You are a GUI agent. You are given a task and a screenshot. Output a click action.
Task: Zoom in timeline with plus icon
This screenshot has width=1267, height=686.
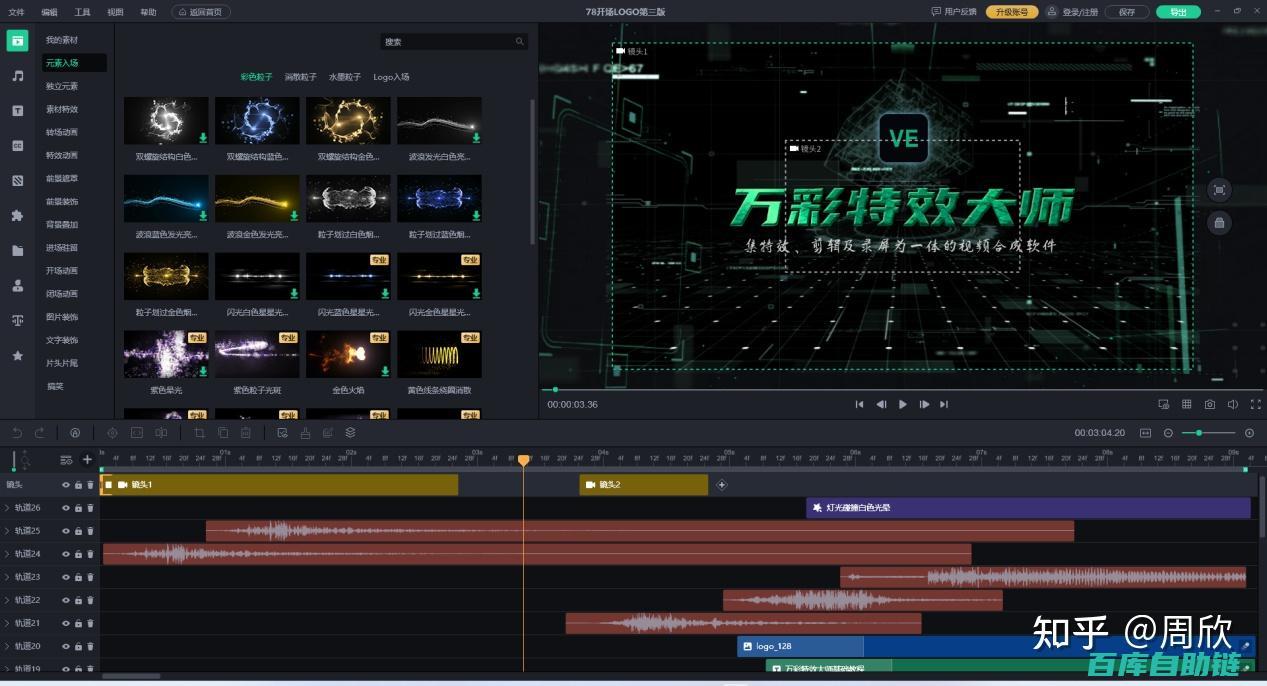[x=1249, y=433]
